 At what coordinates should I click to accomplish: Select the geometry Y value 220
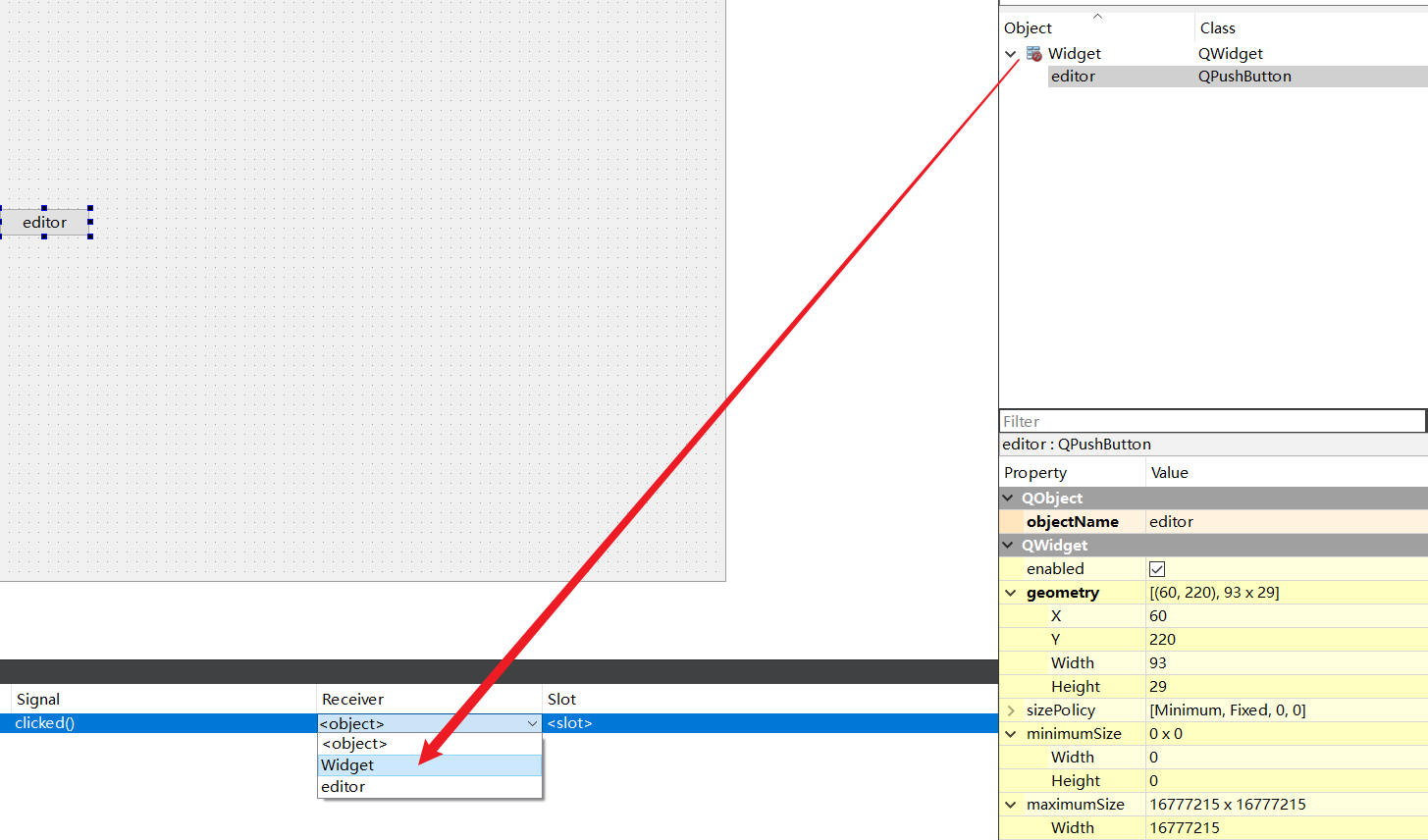1287,640
